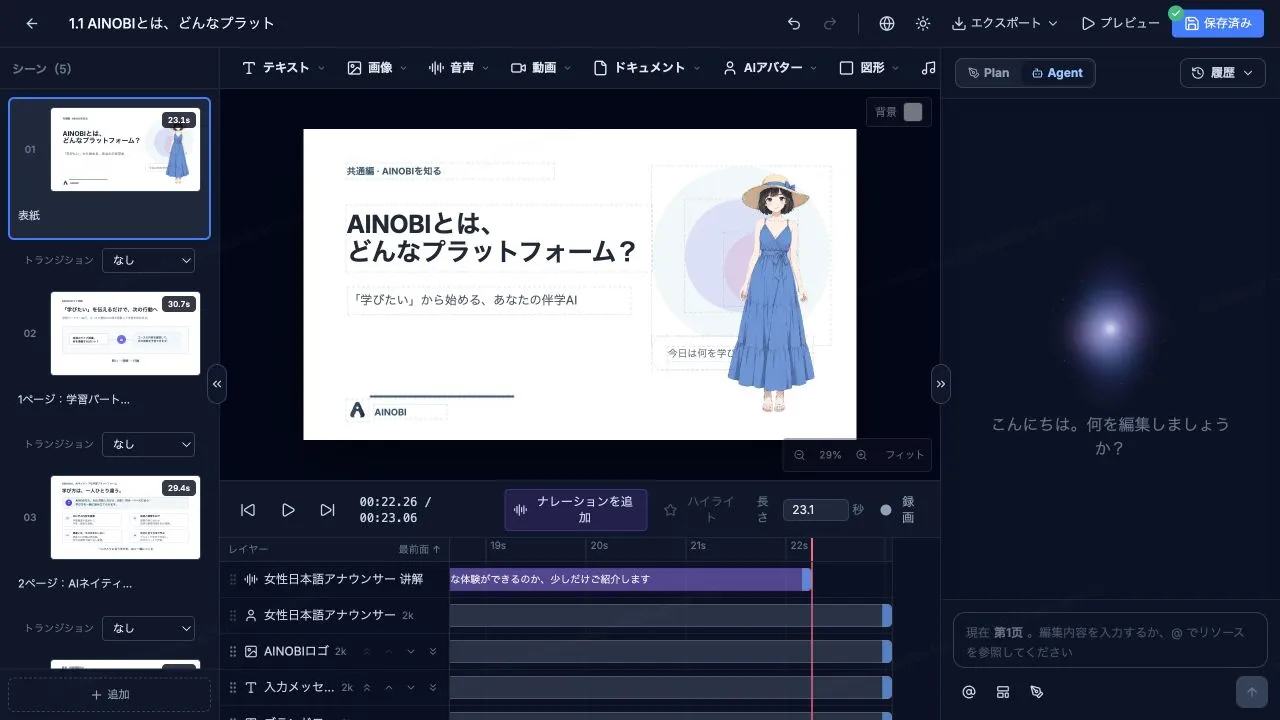The height and width of the screenshot is (720, 1280).
Task: Skip to the end of timeline
Action: point(327,510)
